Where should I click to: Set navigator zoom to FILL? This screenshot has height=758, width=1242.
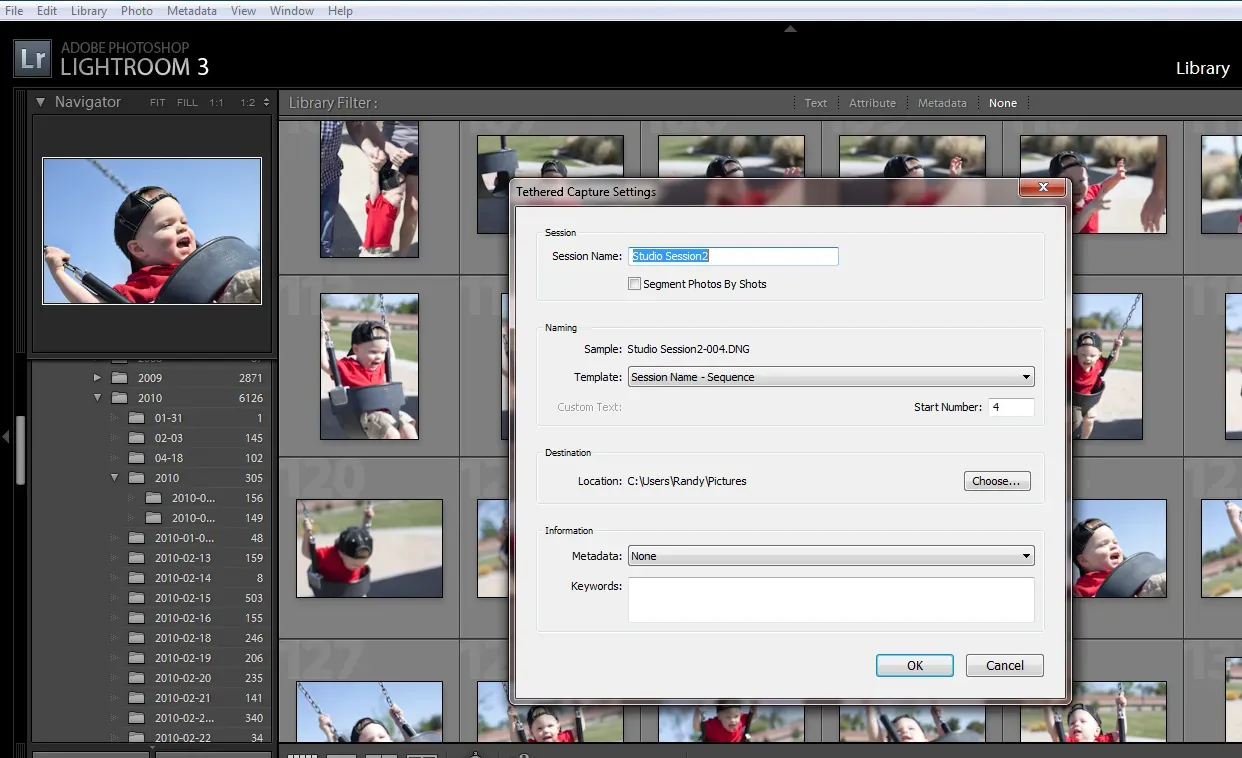[187, 102]
